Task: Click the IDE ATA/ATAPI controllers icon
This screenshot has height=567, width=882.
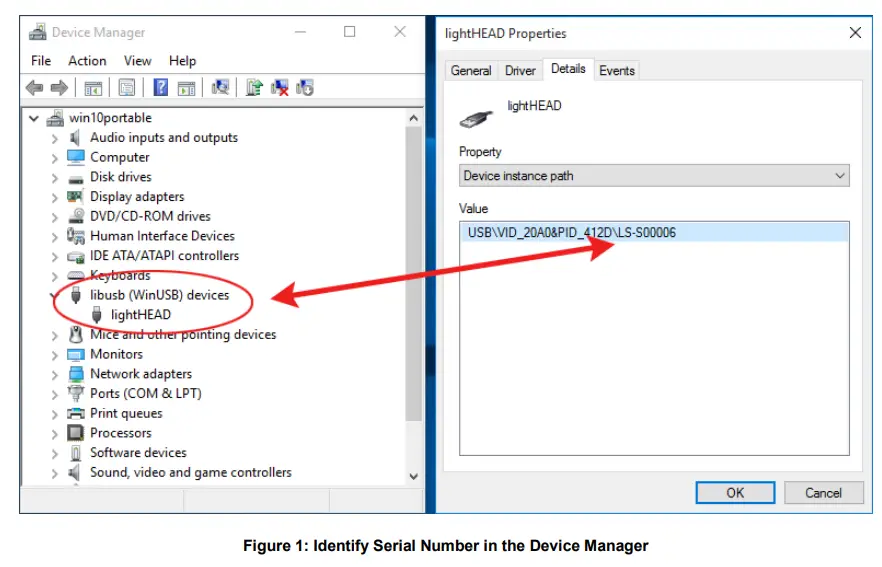Action: point(75,256)
